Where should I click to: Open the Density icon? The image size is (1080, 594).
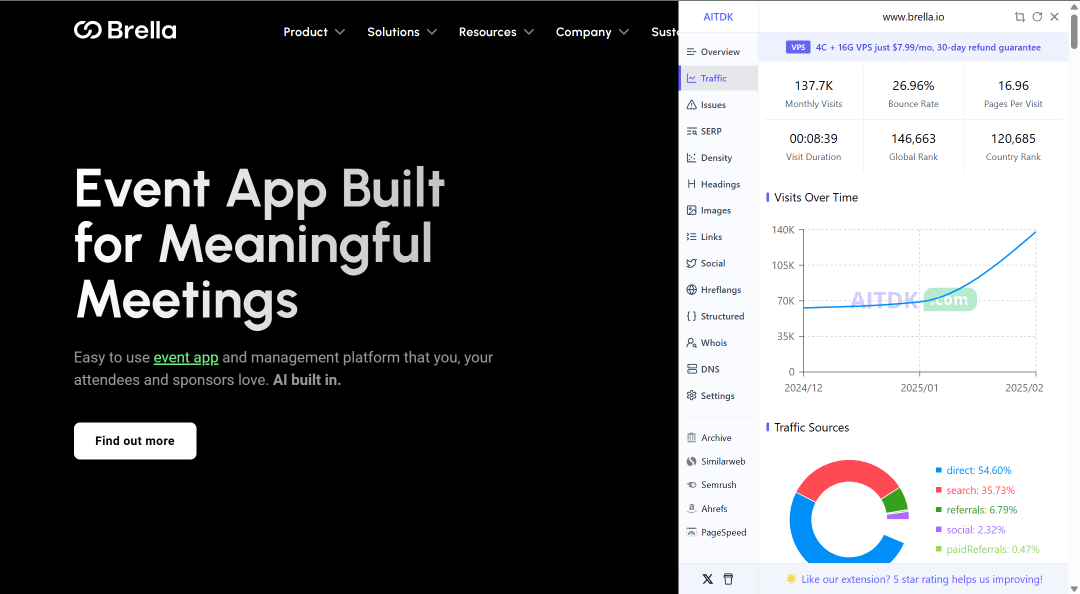coord(692,158)
